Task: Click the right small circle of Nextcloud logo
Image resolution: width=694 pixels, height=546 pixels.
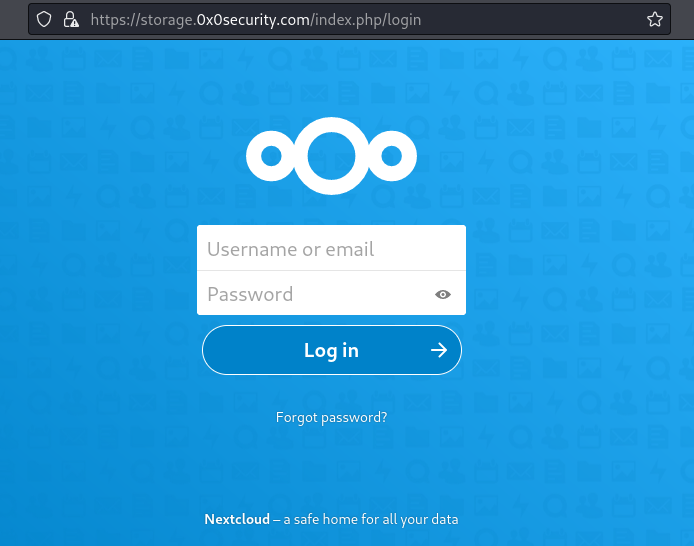Action: [x=392, y=156]
